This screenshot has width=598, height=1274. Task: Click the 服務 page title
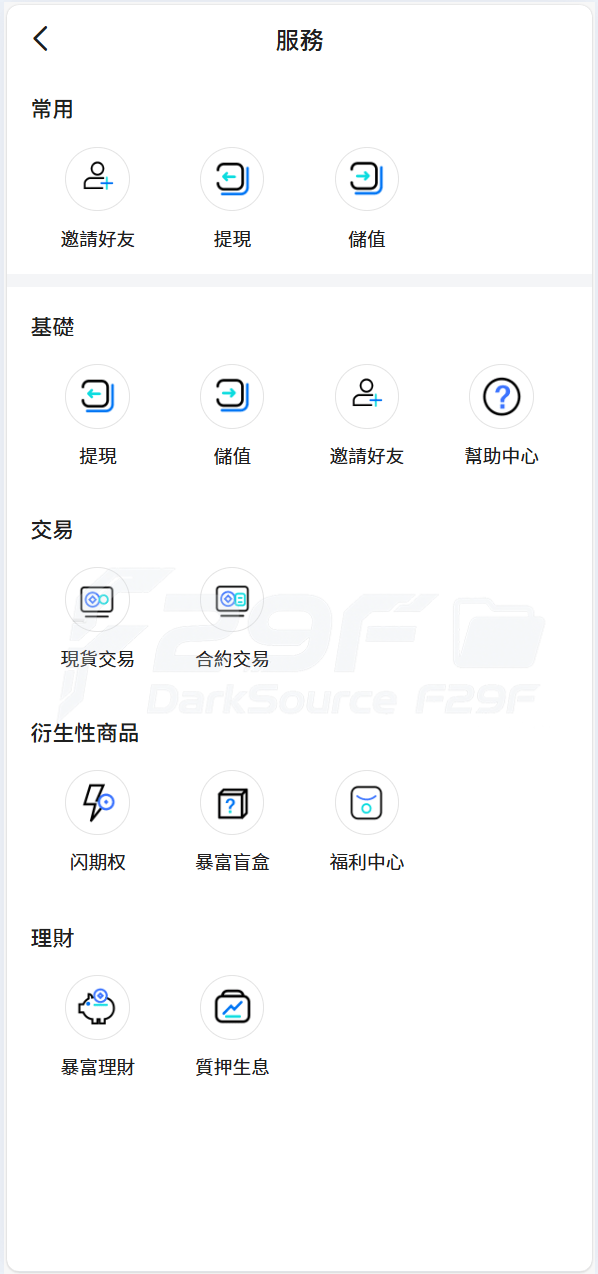[x=299, y=40]
